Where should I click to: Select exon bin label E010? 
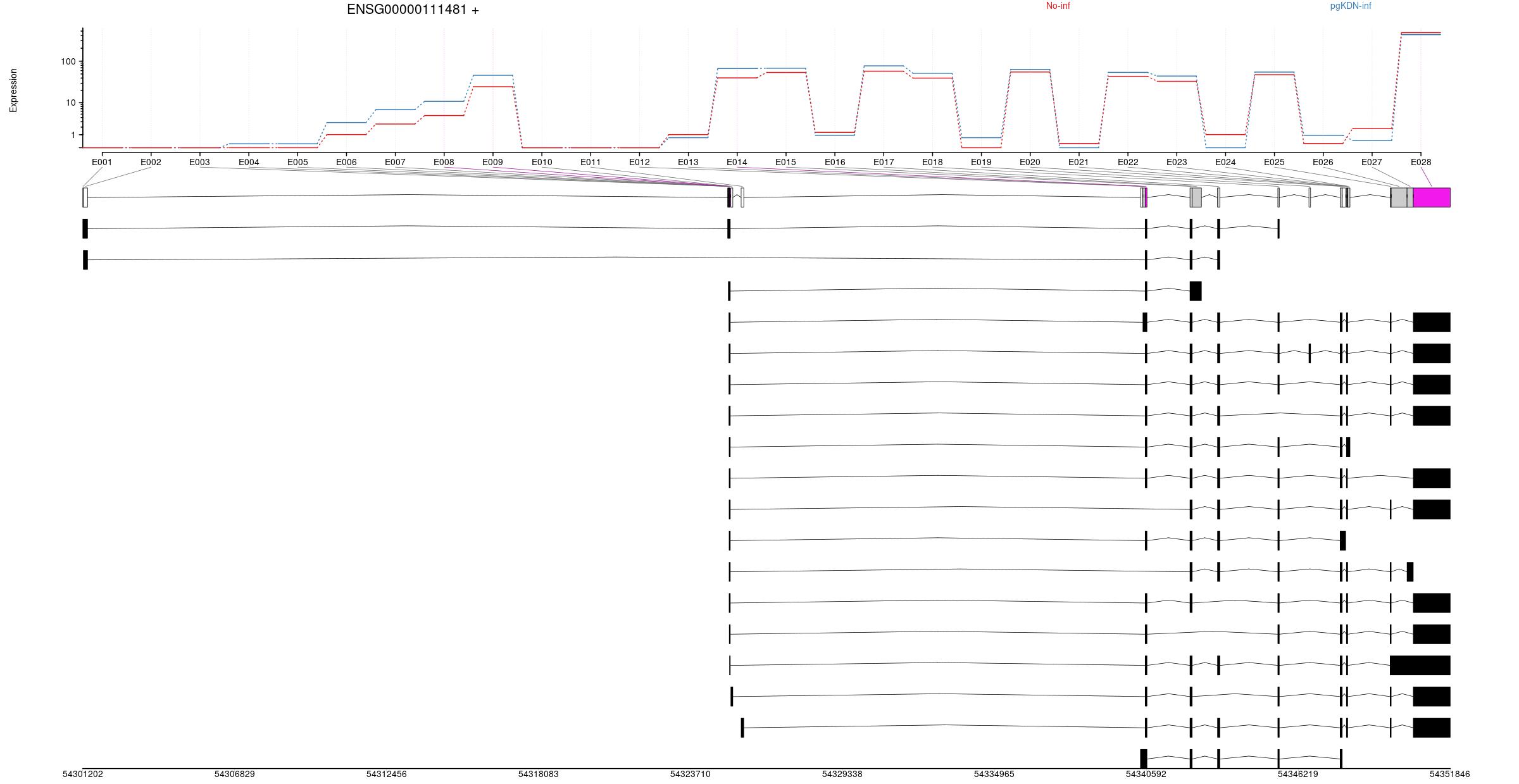[x=542, y=162]
